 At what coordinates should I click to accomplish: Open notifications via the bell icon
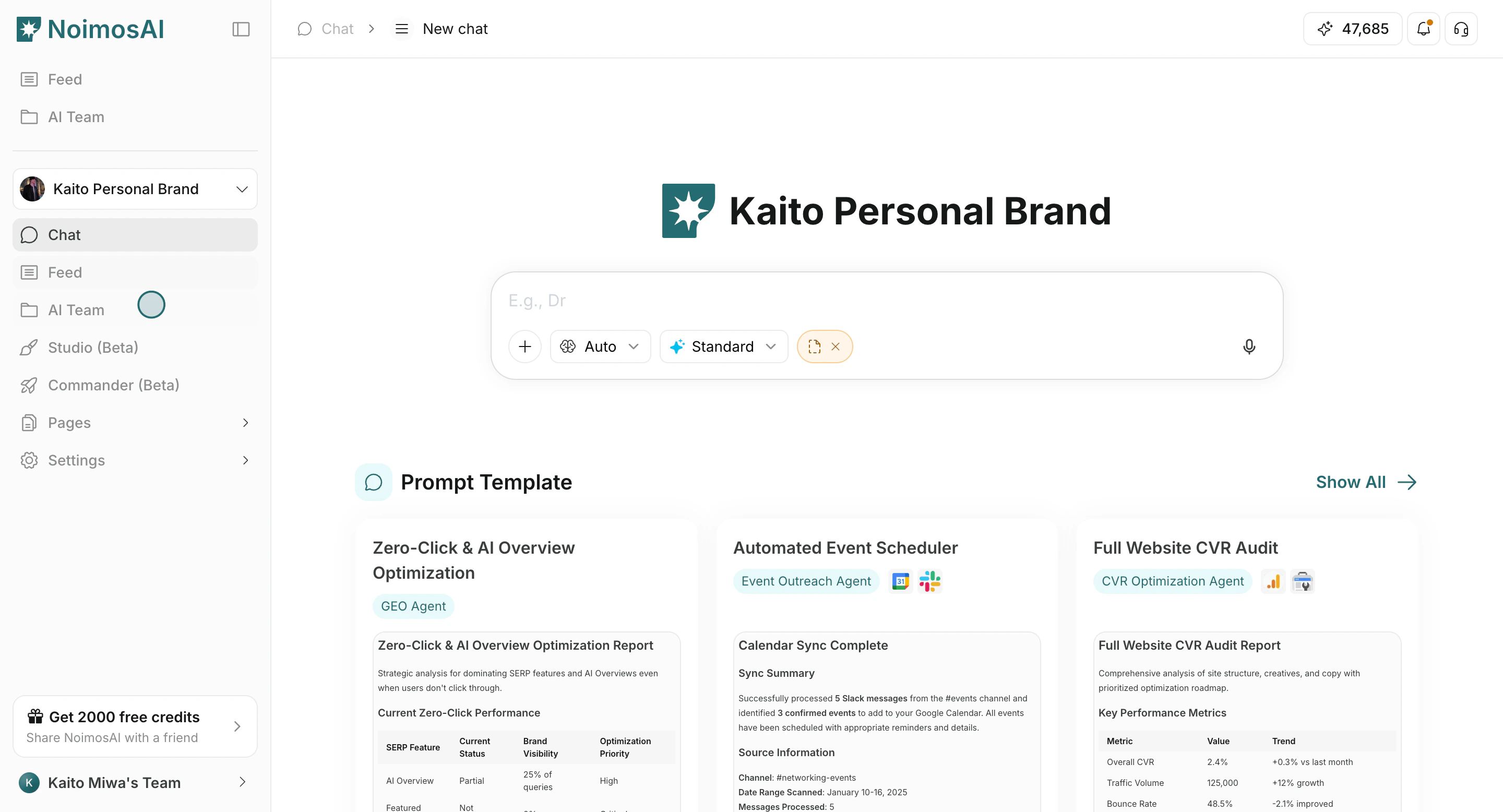[1424, 29]
